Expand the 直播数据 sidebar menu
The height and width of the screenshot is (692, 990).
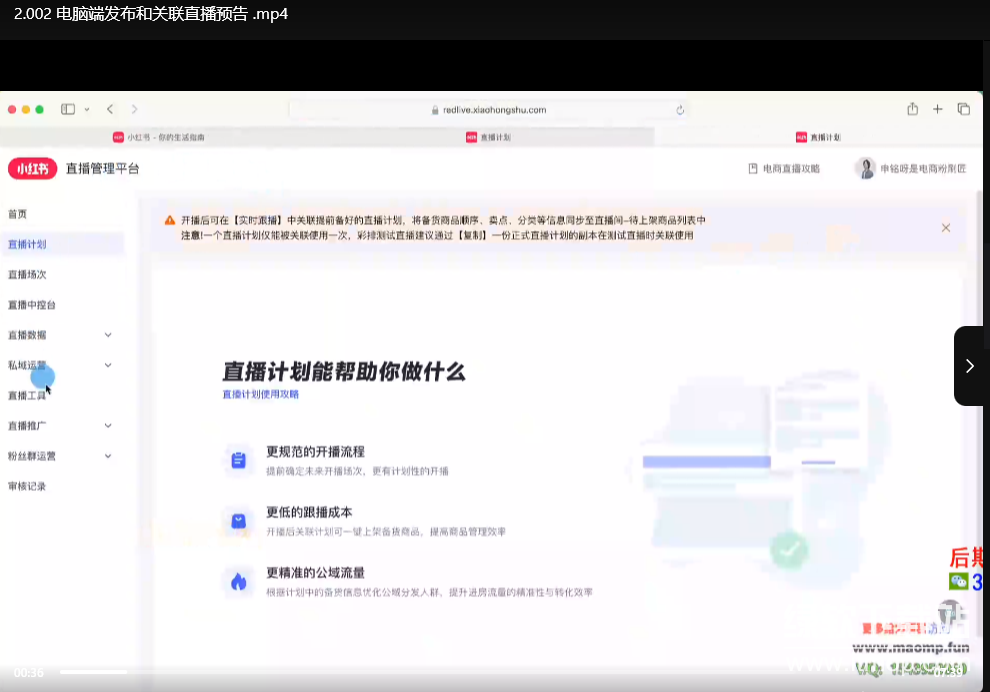[108, 335]
